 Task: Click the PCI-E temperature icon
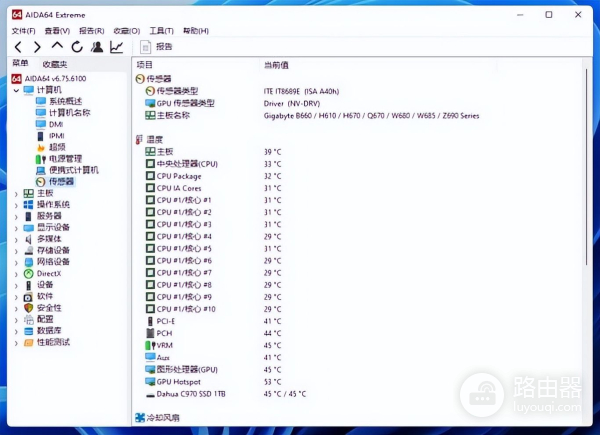[x=150, y=321]
